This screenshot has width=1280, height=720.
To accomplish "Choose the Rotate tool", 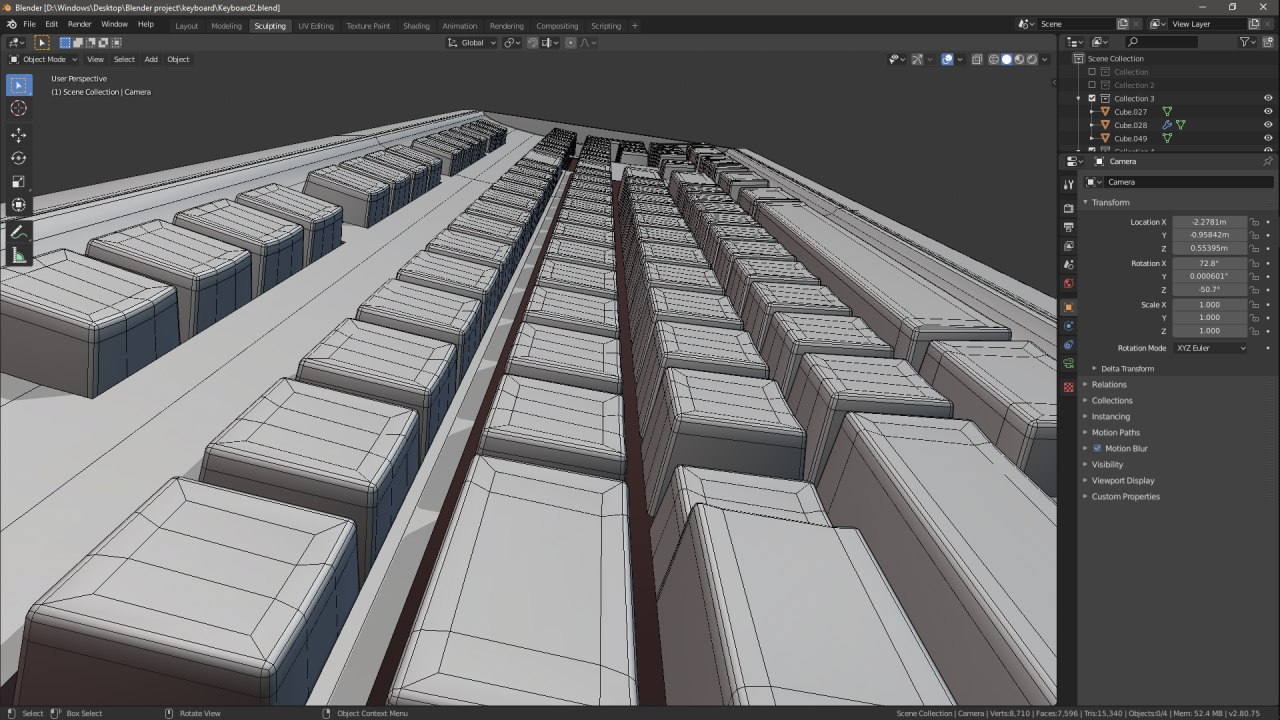I will 19,158.
